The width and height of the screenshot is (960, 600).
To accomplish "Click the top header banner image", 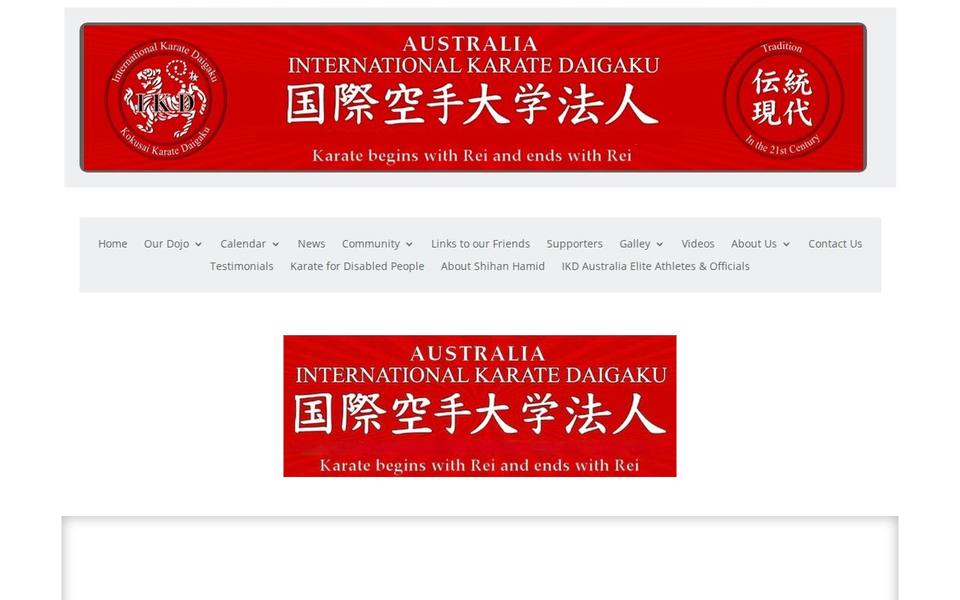I will 473,97.
